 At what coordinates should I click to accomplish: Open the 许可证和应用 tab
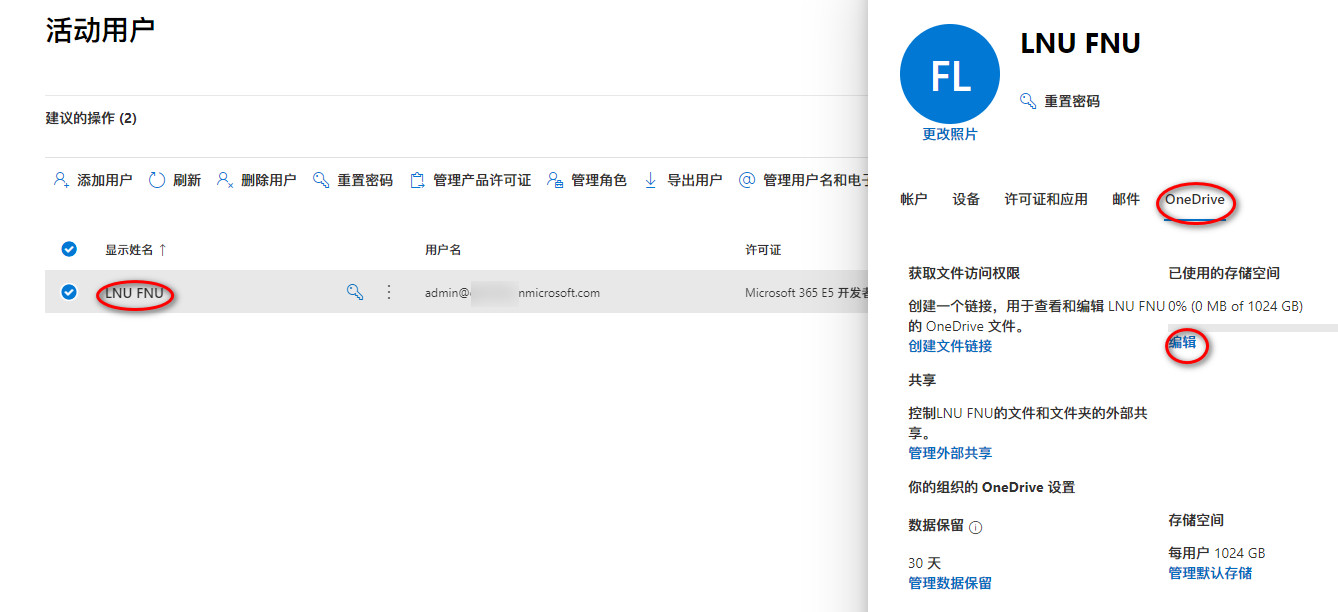tap(1046, 199)
